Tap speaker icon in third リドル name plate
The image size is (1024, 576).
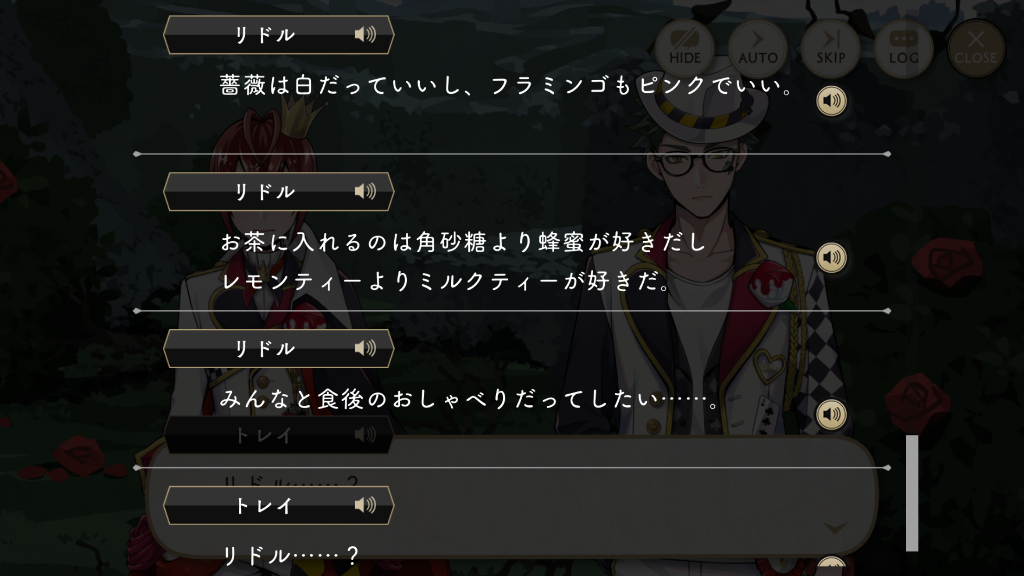coord(365,348)
